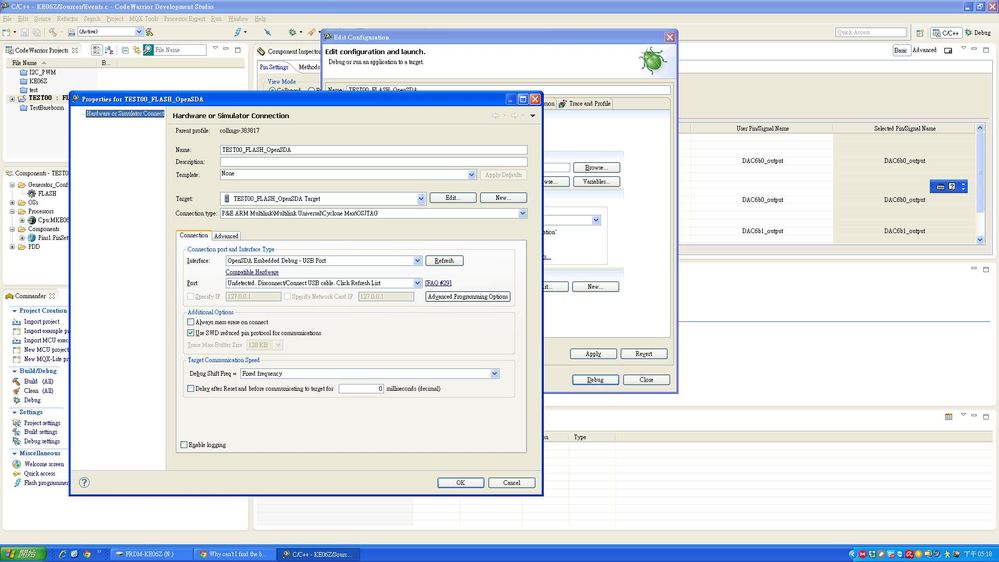Click Build (All) in Commander panel

pos(38,381)
